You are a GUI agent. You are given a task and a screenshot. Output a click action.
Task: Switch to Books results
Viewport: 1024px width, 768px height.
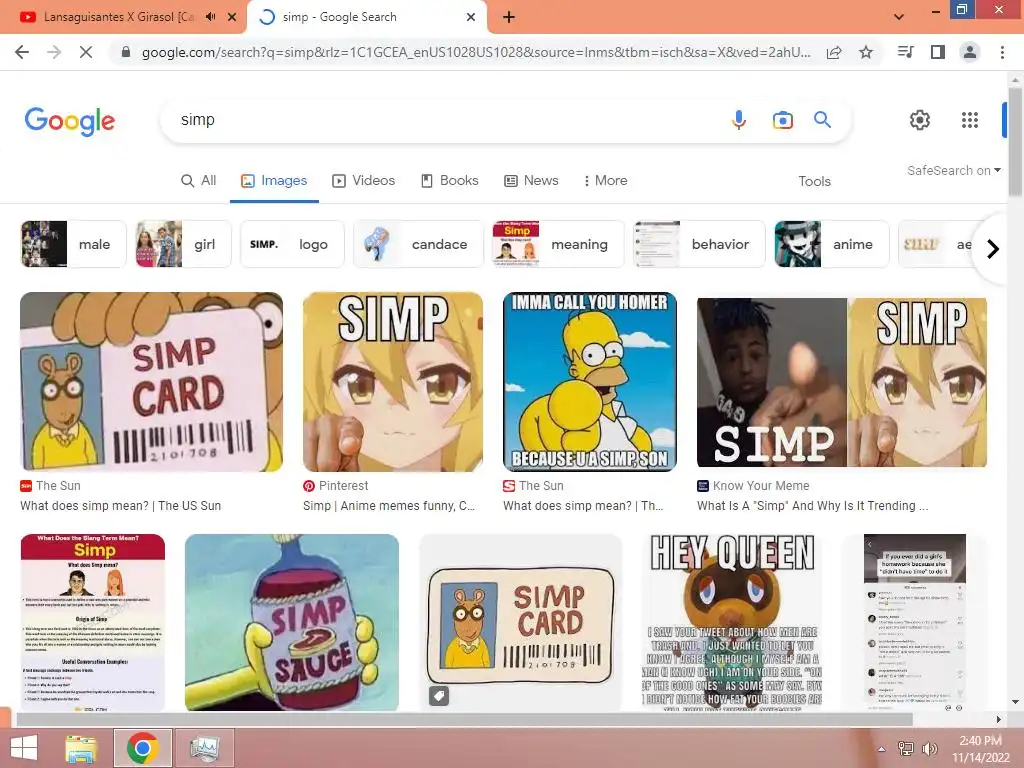(x=450, y=180)
